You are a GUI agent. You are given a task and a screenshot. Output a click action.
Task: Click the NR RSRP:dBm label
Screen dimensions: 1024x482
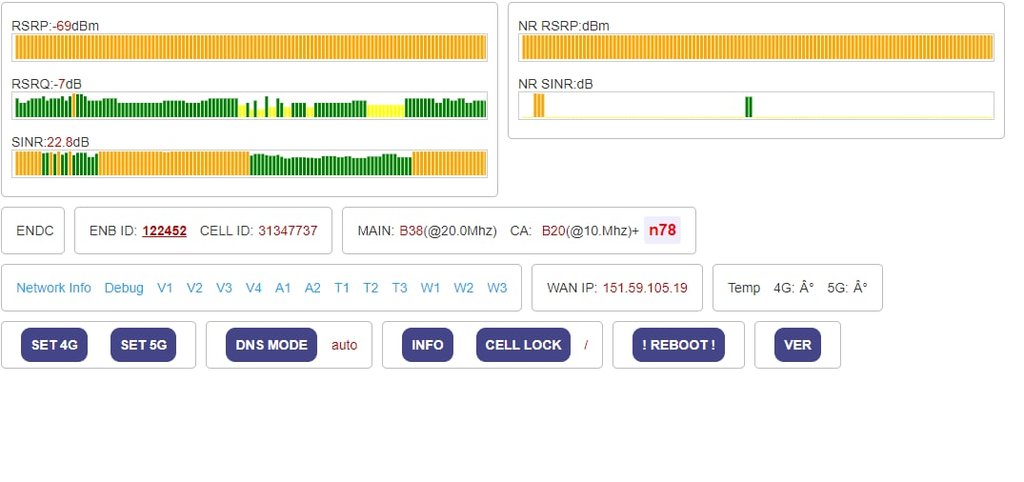point(564,26)
